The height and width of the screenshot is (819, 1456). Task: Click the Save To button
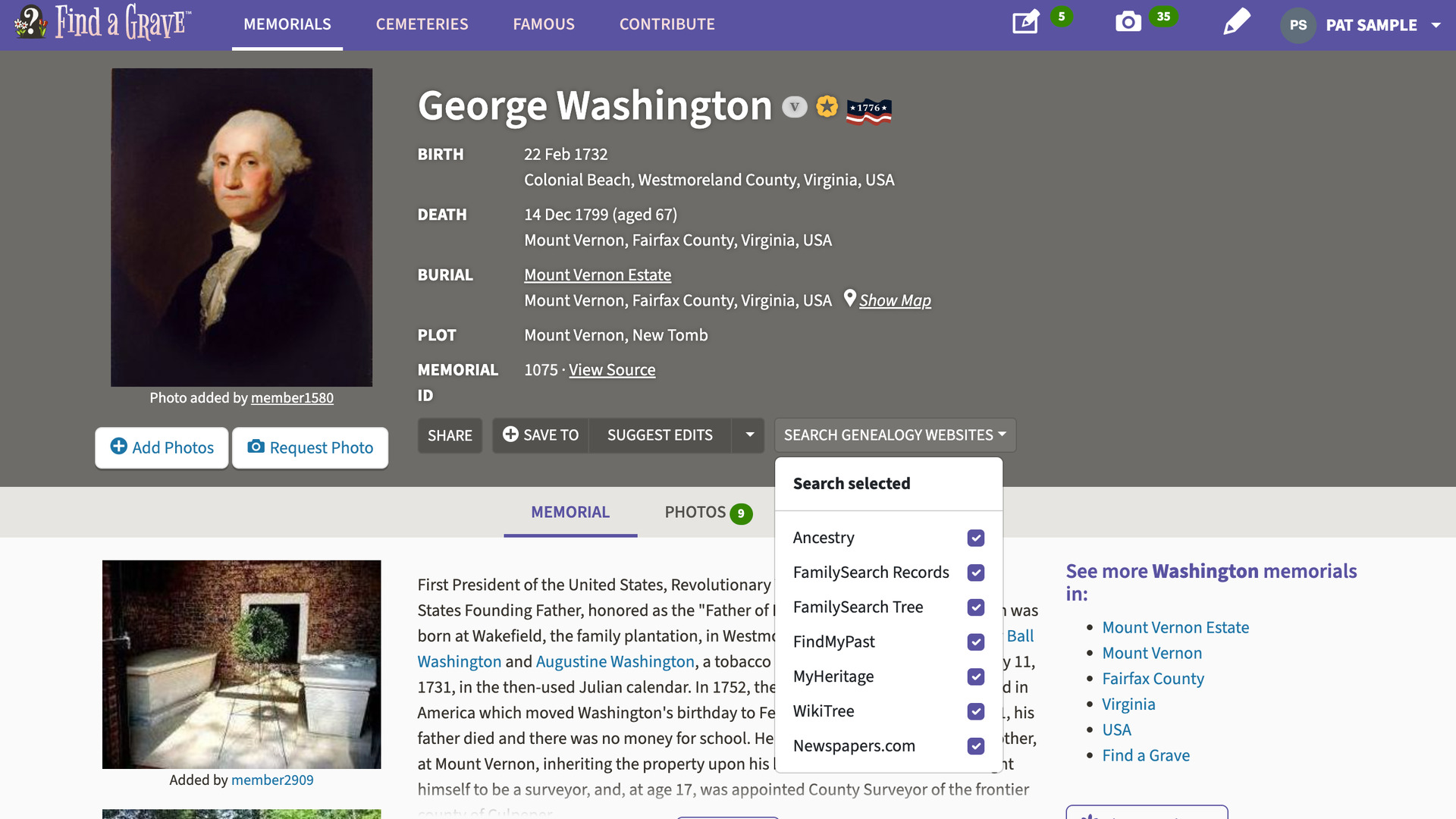(541, 435)
